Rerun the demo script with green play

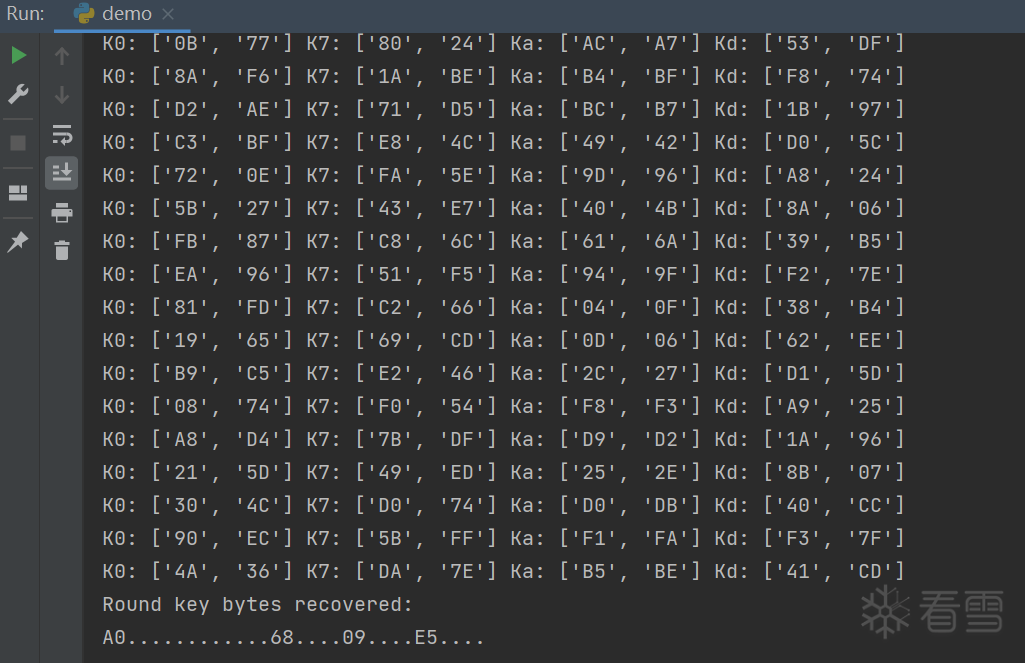tap(18, 55)
